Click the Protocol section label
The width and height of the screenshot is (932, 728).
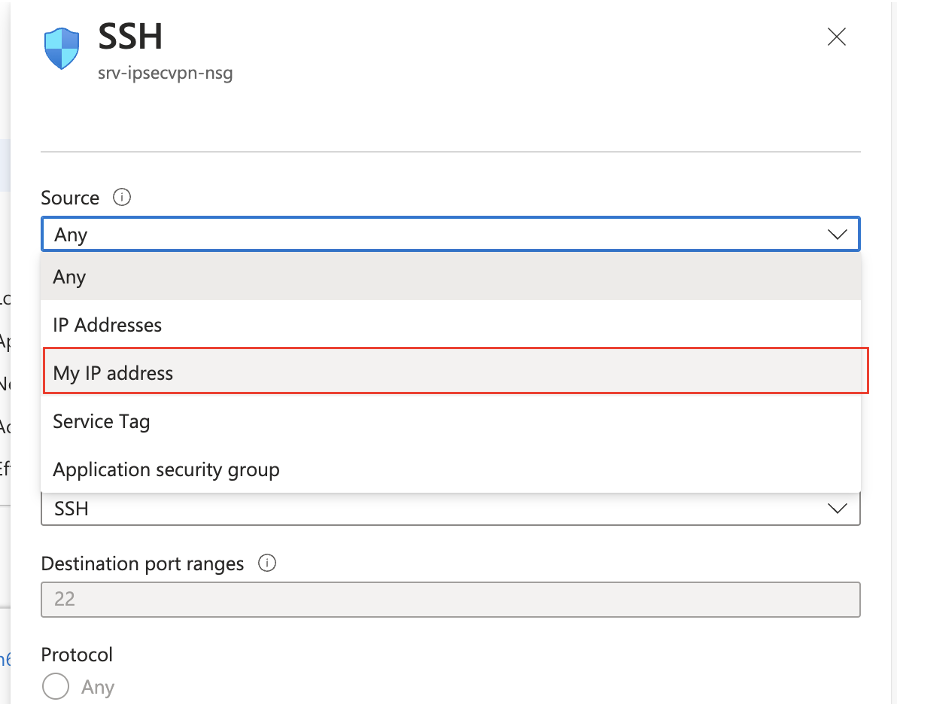pyautogui.click(x=77, y=654)
